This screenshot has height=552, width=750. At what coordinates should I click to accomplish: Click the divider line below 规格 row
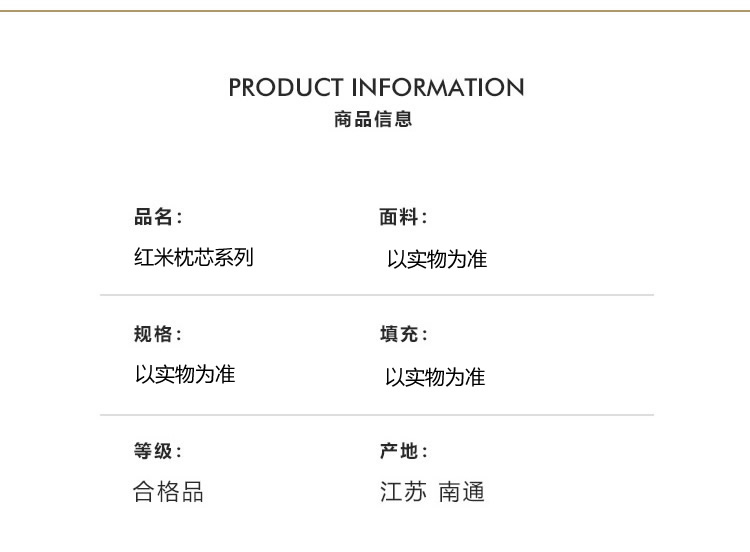point(377,415)
